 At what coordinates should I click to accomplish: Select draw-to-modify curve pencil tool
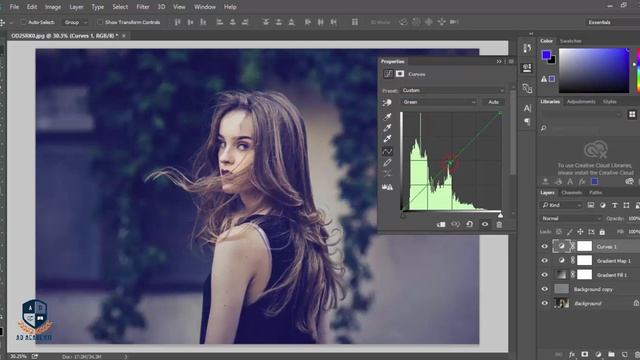pyautogui.click(x=387, y=162)
